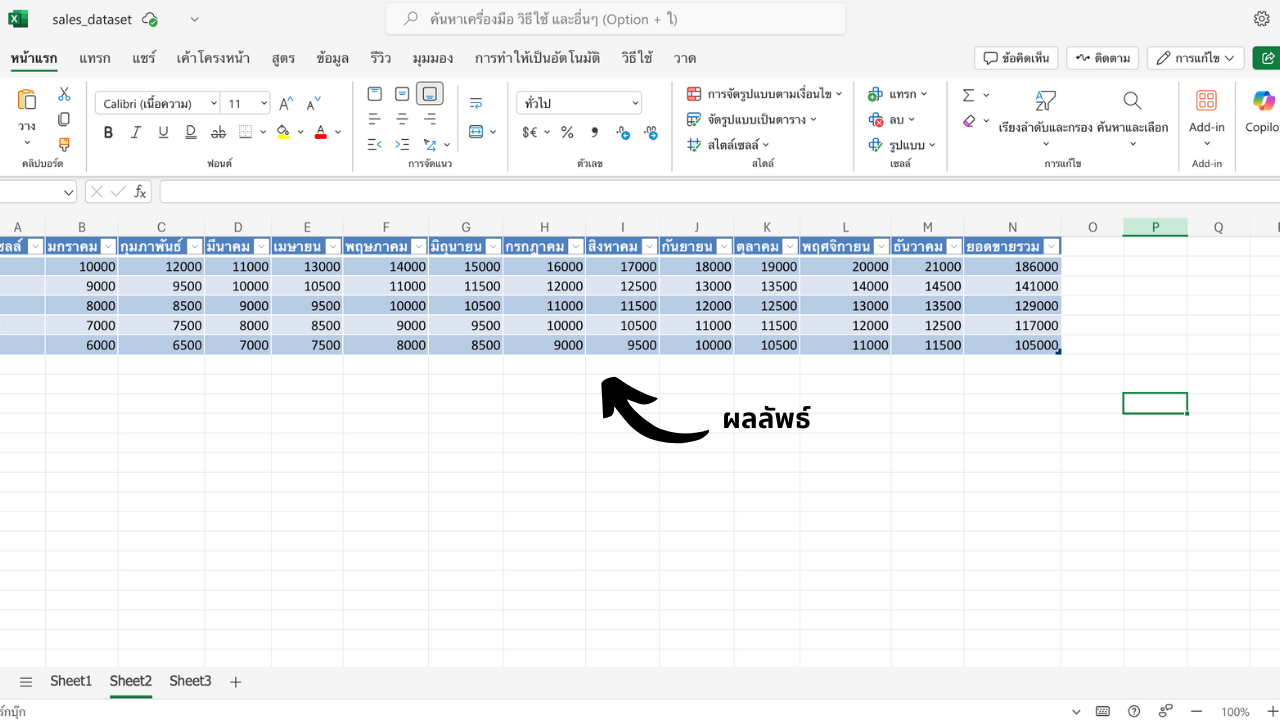Open filter dropdown for ยอดขายรวม column
Image resolution: width=1280 pixels, height=720 pixels.
pyautogui.click(x=1051, y=246)
